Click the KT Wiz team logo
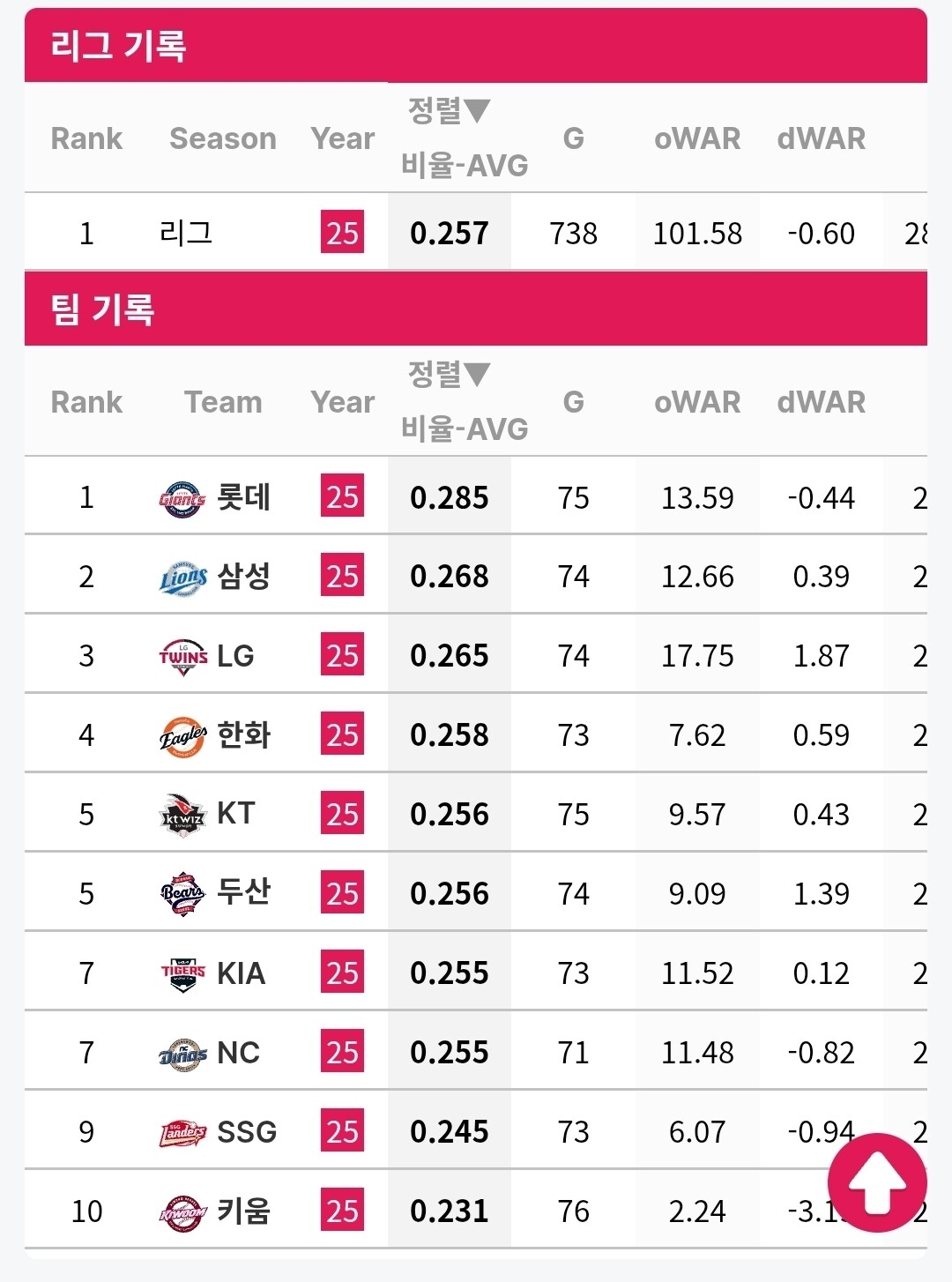 tap(182, 816)
